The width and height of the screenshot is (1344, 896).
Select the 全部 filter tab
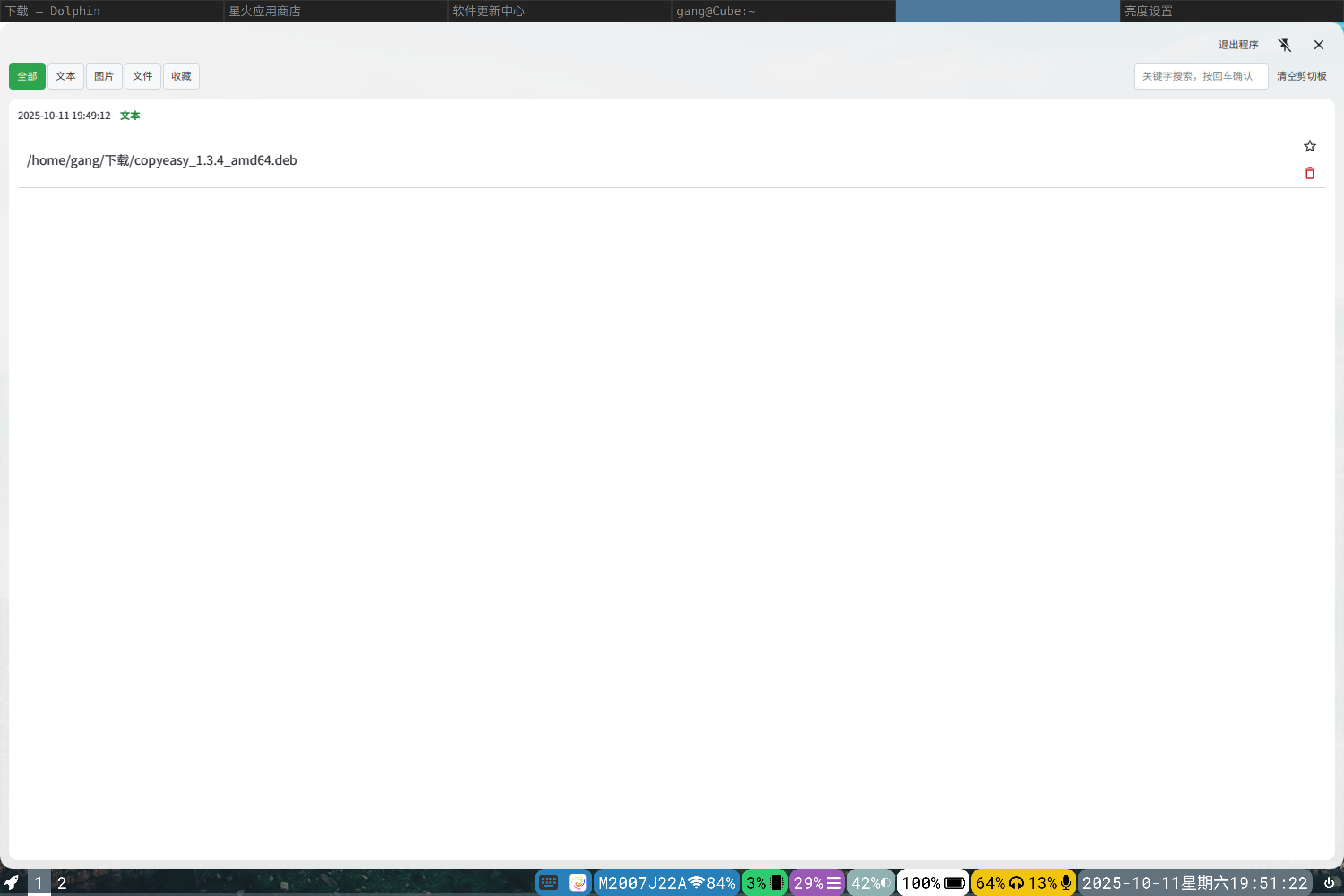tap(27, 76)
